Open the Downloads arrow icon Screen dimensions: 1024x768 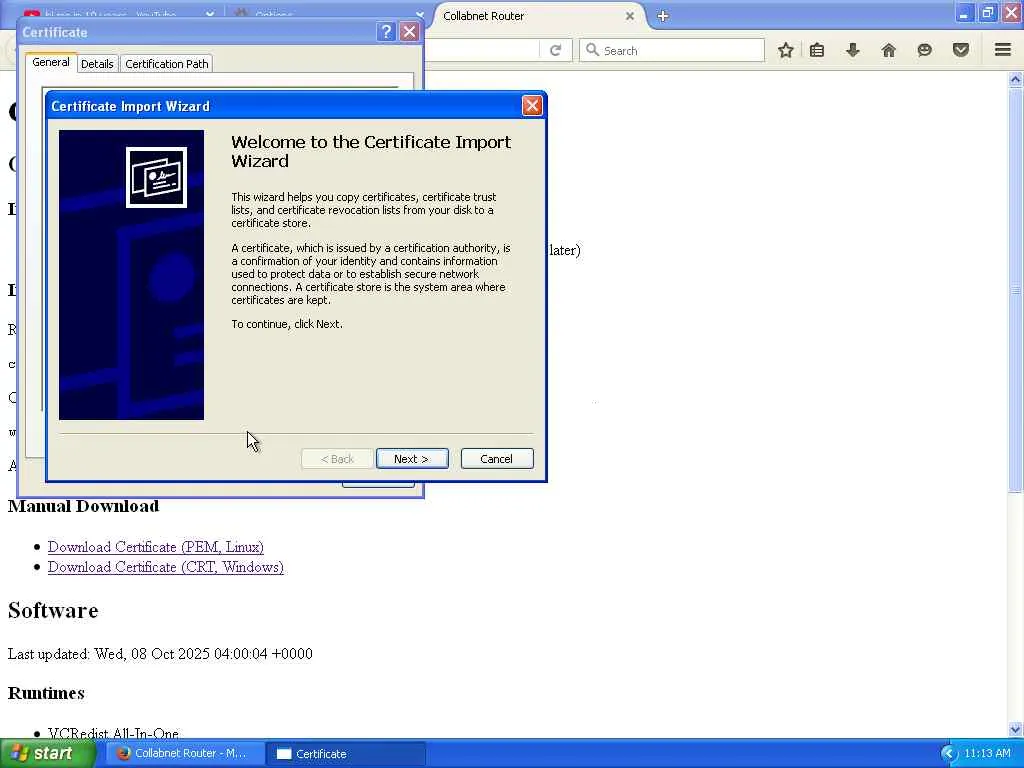tap(852, 50)
